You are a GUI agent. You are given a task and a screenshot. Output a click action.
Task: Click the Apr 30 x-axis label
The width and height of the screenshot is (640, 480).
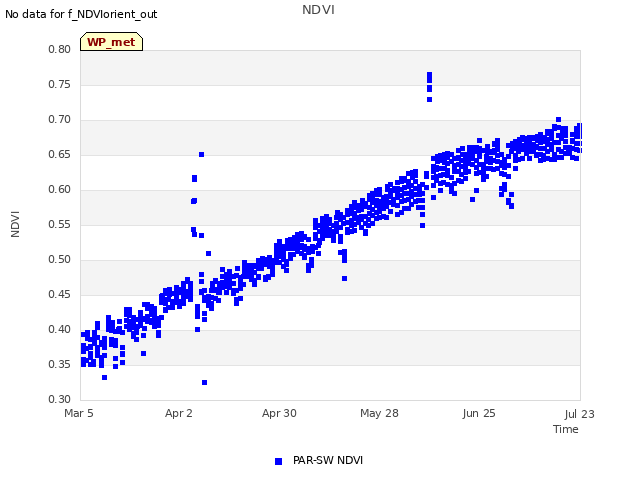click(279, 413)
